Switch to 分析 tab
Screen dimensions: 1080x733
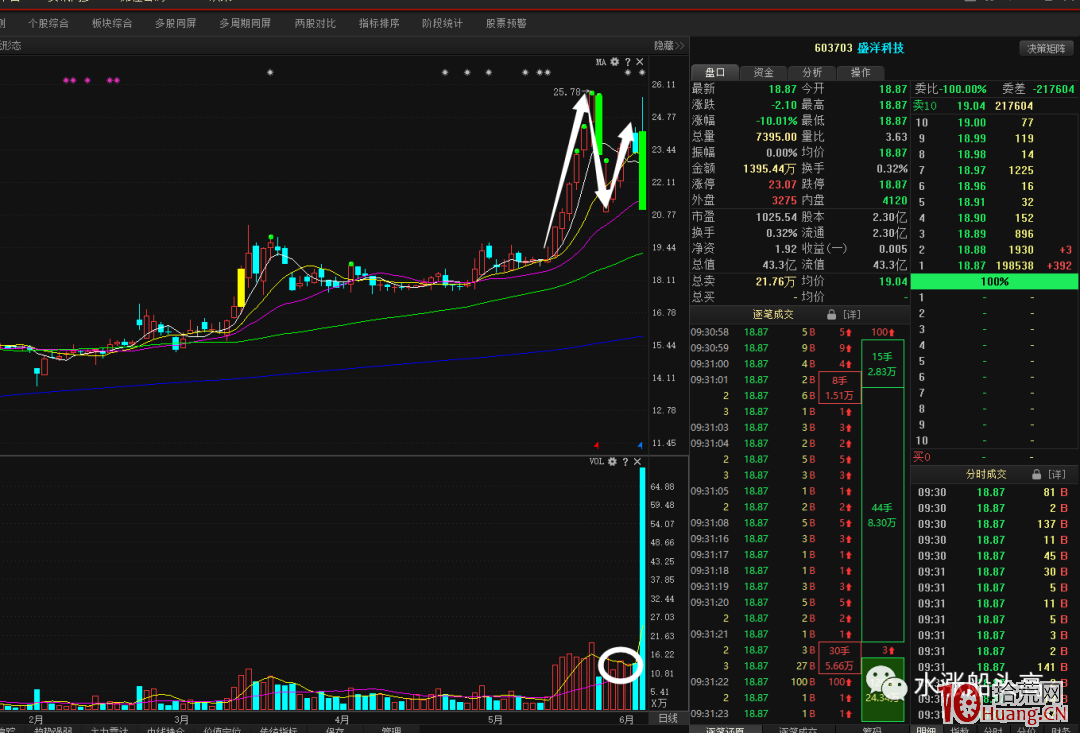click(811, 72)
